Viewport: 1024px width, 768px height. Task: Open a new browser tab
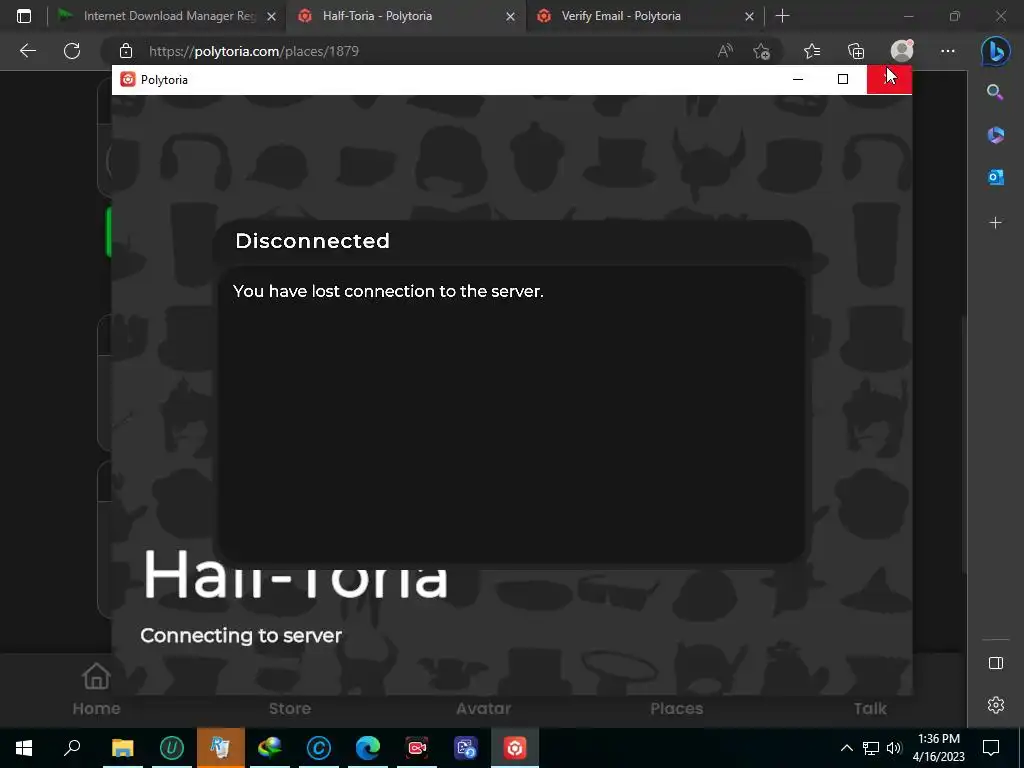[782, 16]
